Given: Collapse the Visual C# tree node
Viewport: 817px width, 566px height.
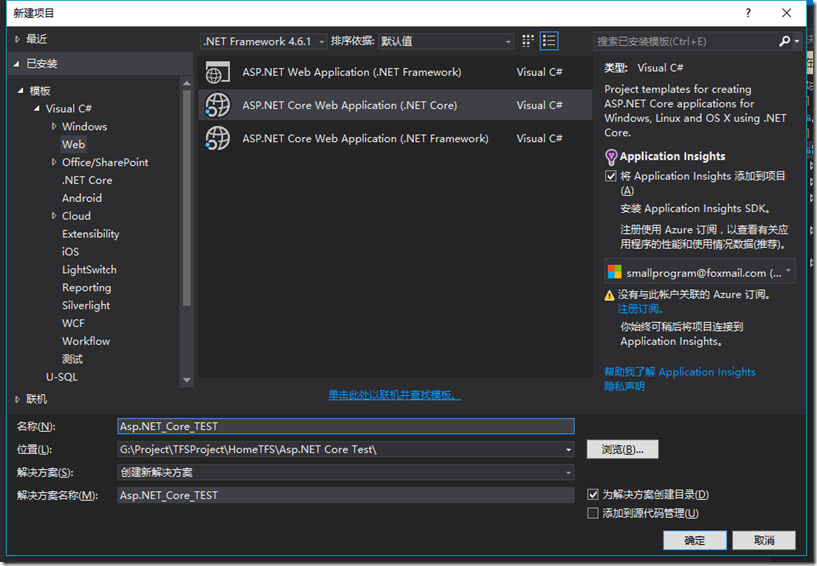Looking at the screenshot, I should tap(36, 109).
